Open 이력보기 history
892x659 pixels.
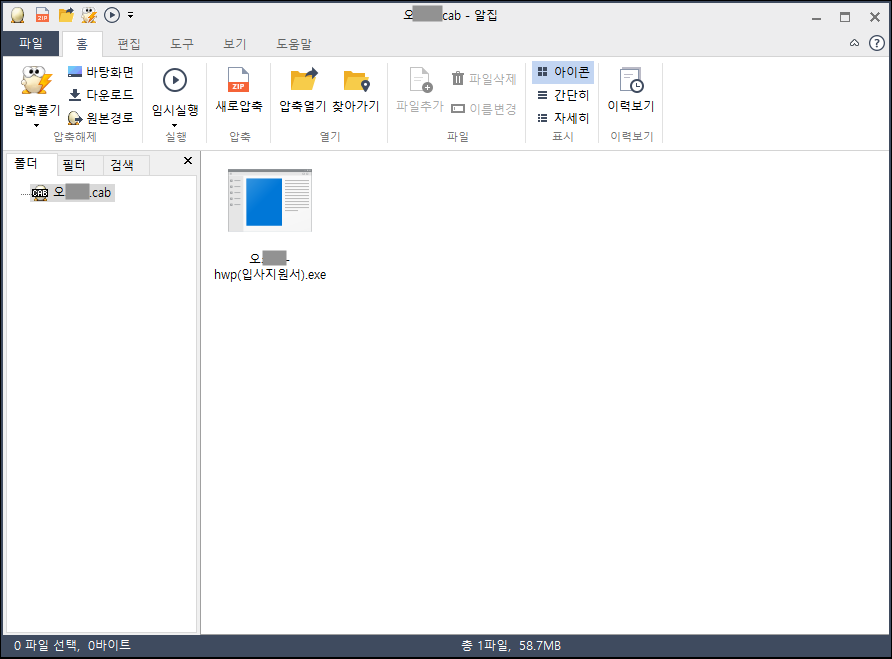pyautogui.click(x=631, y=90)
